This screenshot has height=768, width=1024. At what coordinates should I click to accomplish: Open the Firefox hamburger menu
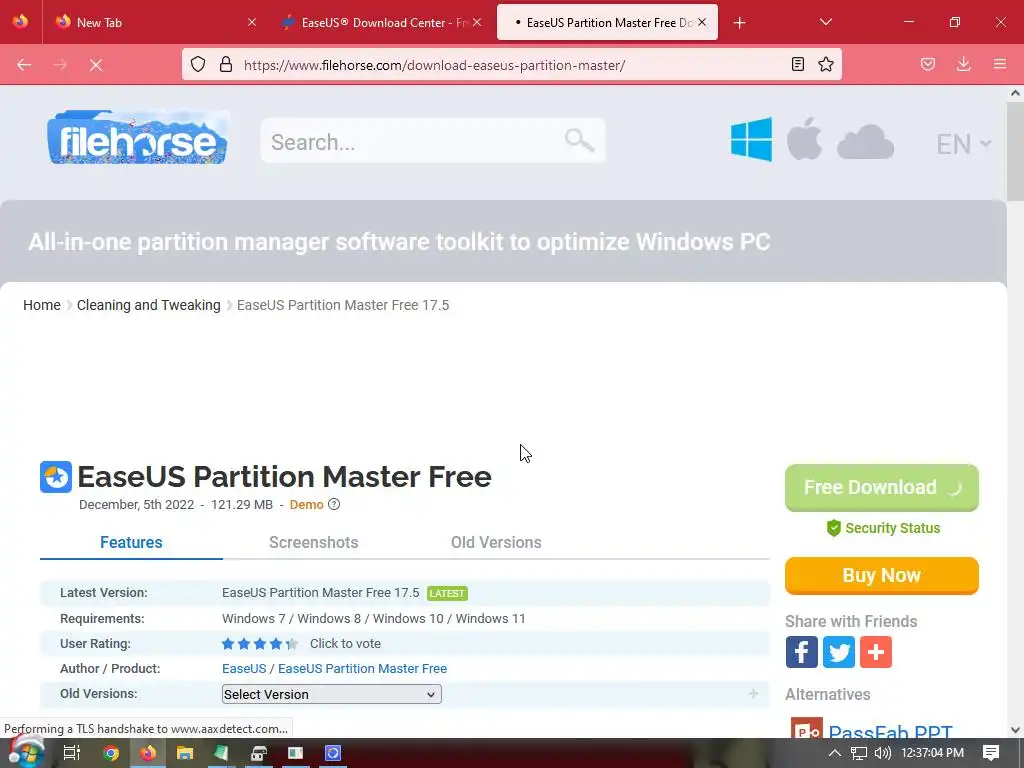1000,64
